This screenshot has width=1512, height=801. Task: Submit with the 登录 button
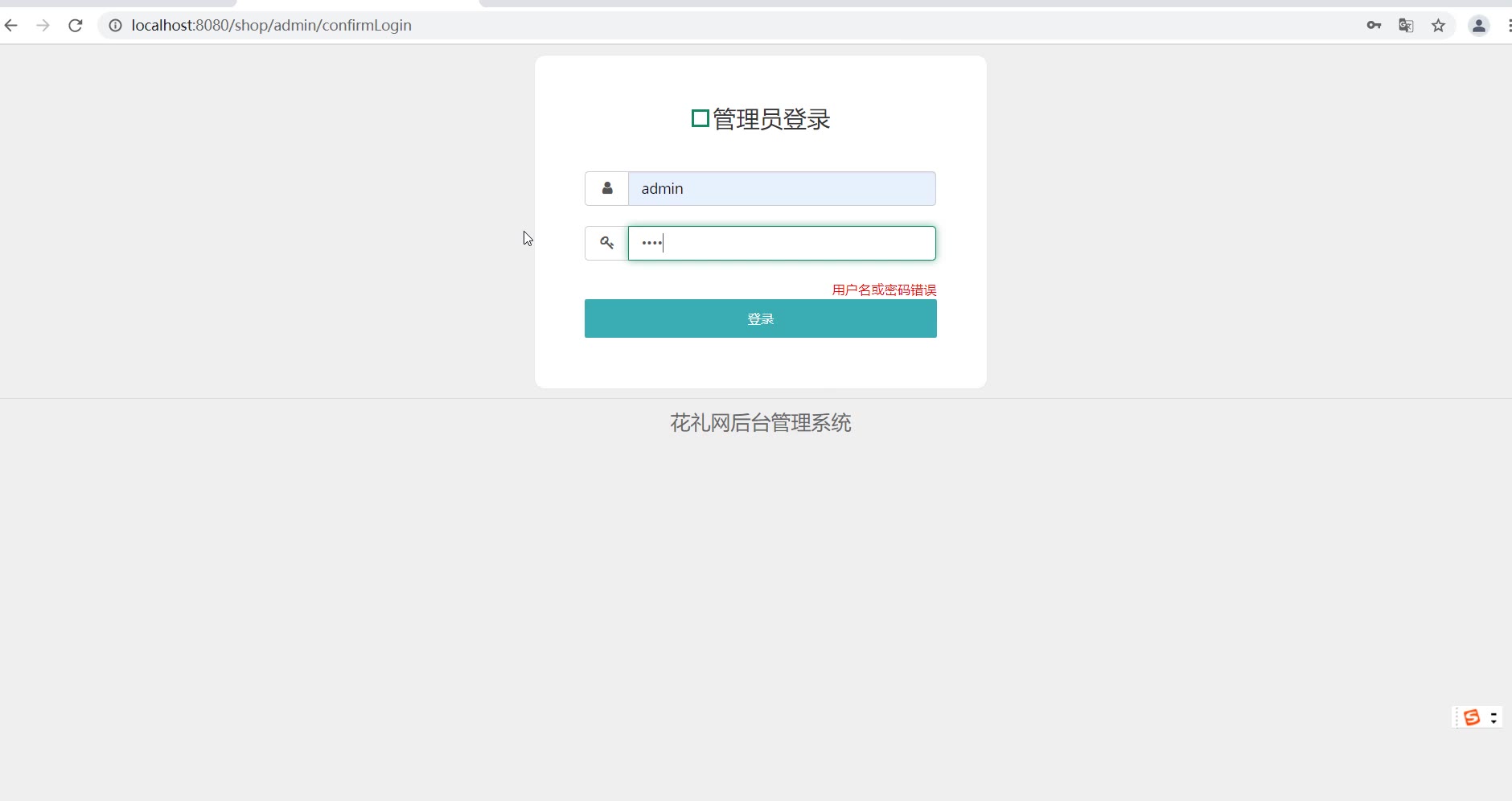click(761, 318)
